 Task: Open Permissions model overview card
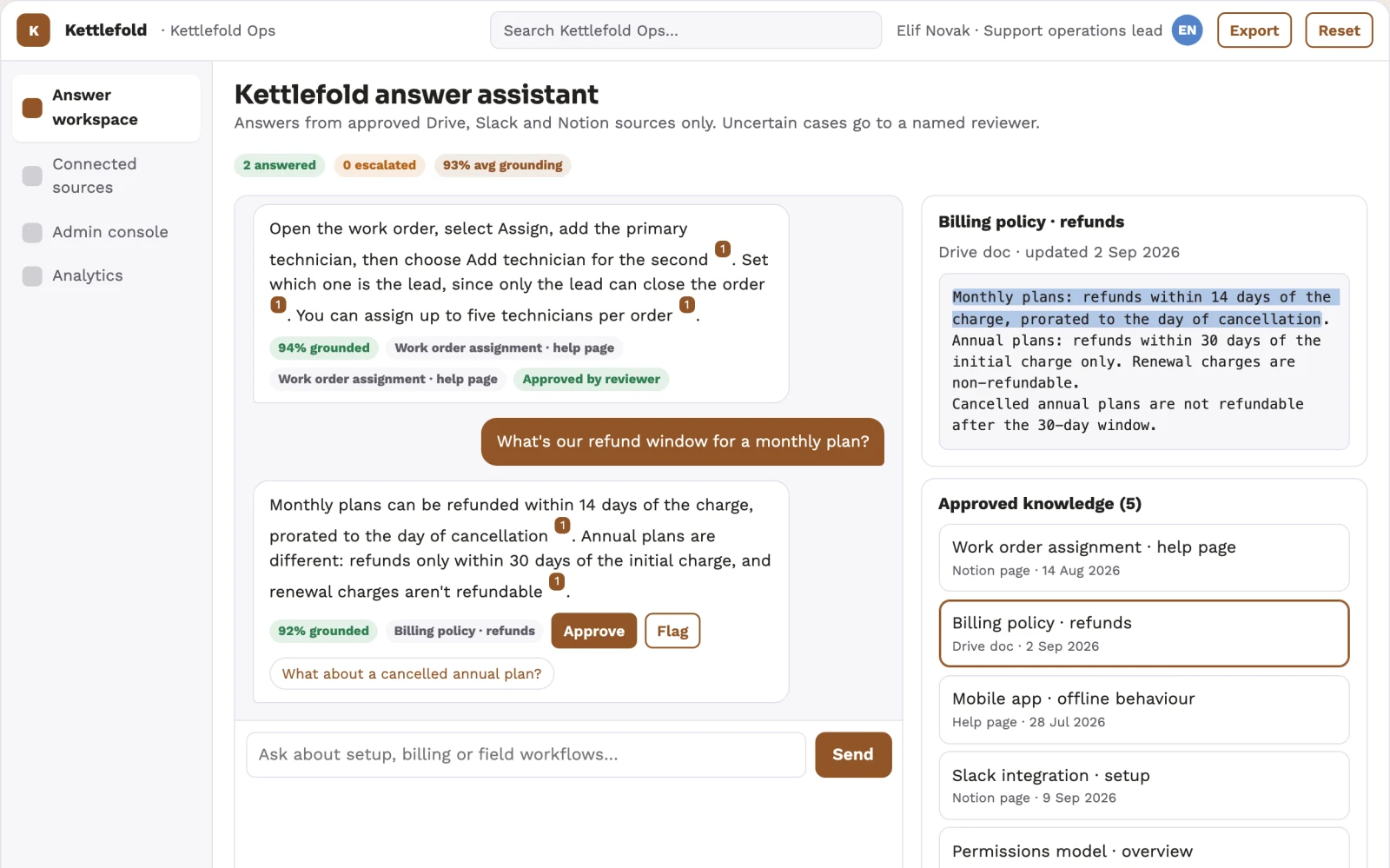click(1144, 849)
